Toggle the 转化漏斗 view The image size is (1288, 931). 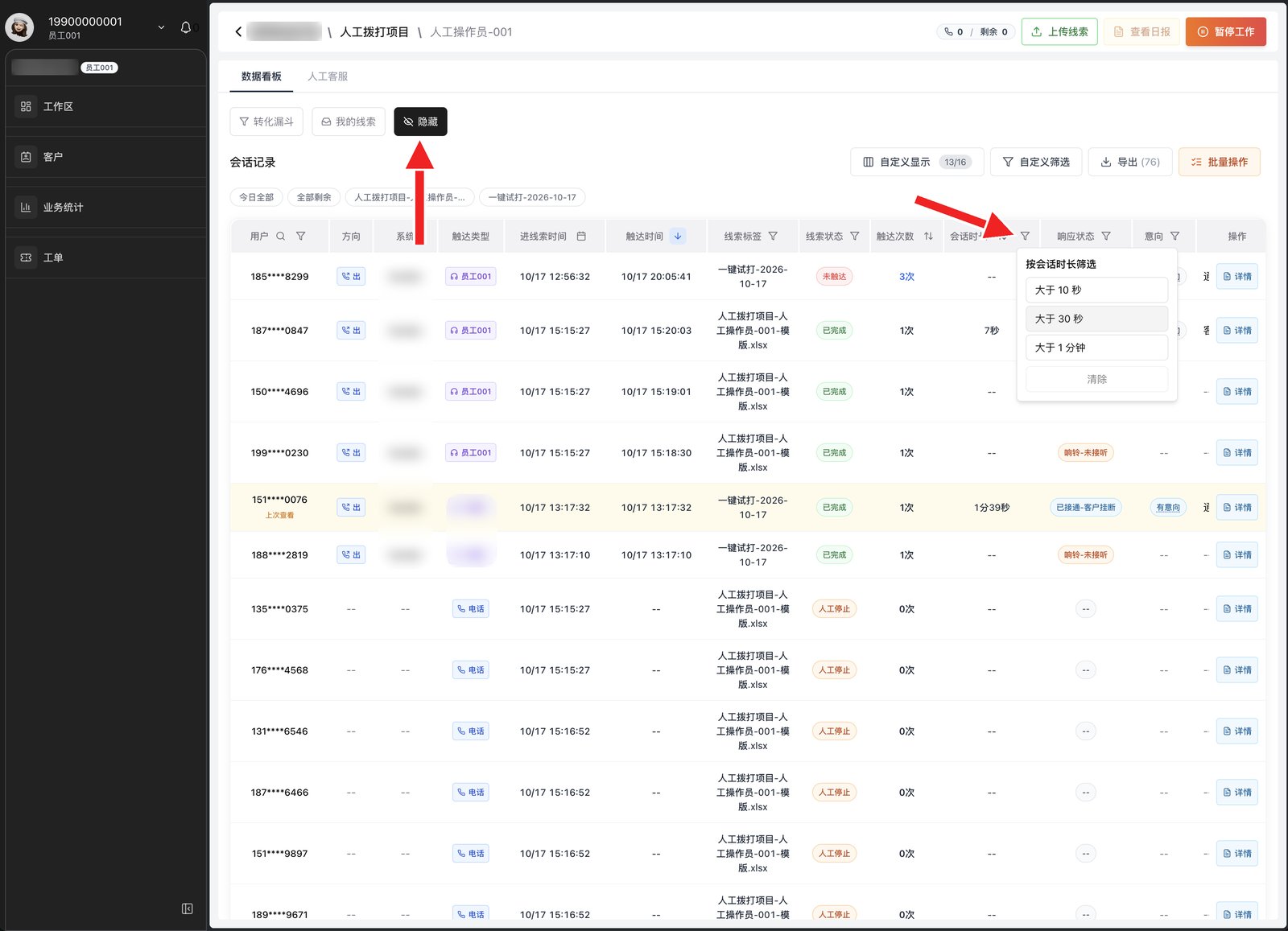[266, 122]
